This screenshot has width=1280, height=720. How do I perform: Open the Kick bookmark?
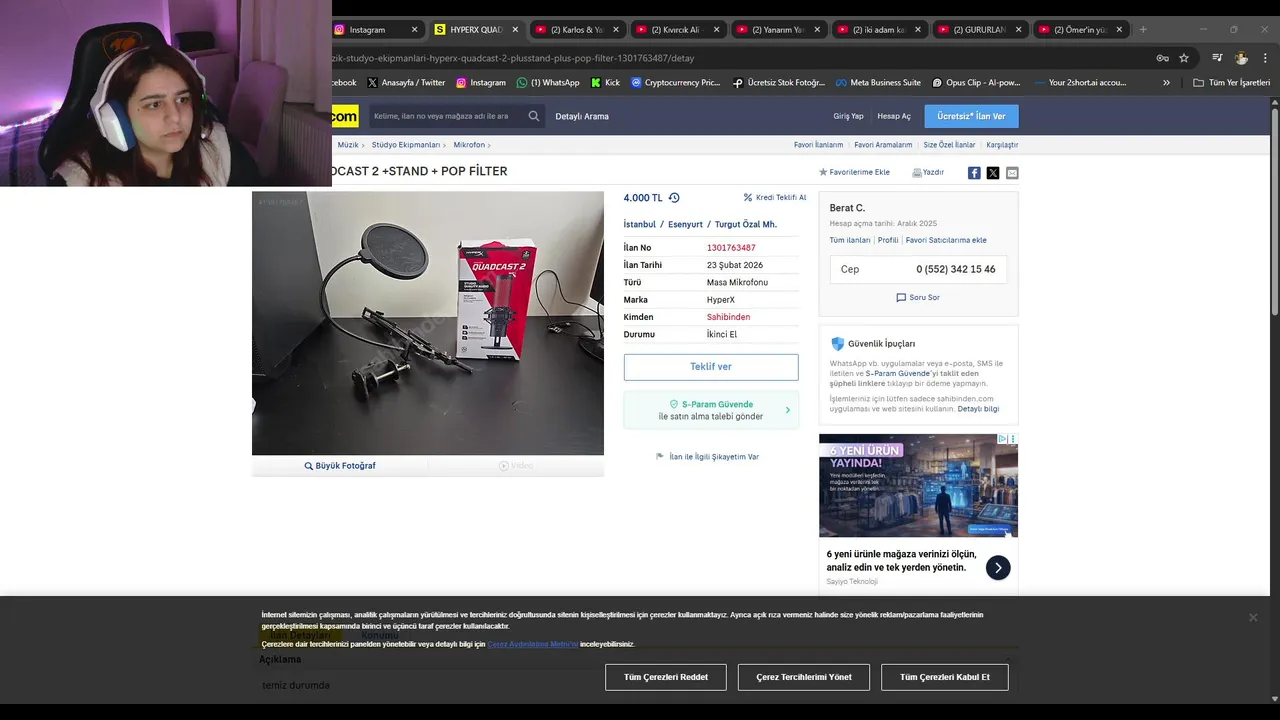pos(606,83)
